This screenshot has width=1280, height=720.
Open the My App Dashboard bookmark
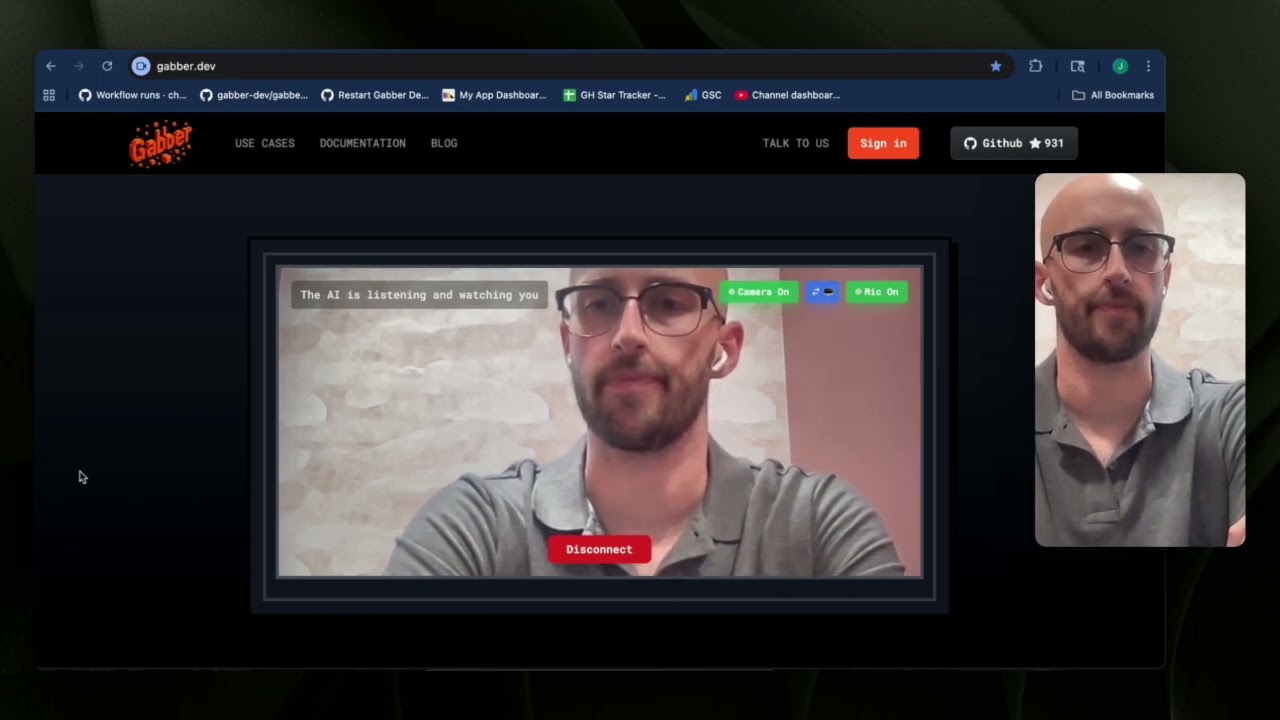point(494,95)
